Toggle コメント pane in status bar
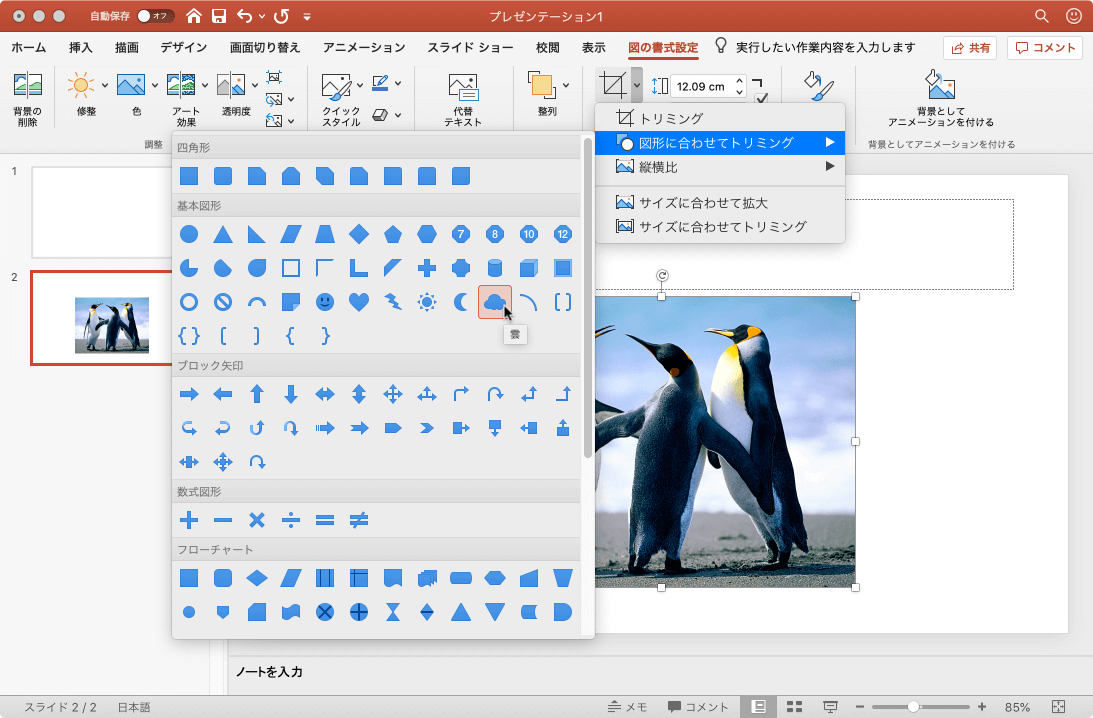Viewport: 1093px width, 718px height. 698,707
